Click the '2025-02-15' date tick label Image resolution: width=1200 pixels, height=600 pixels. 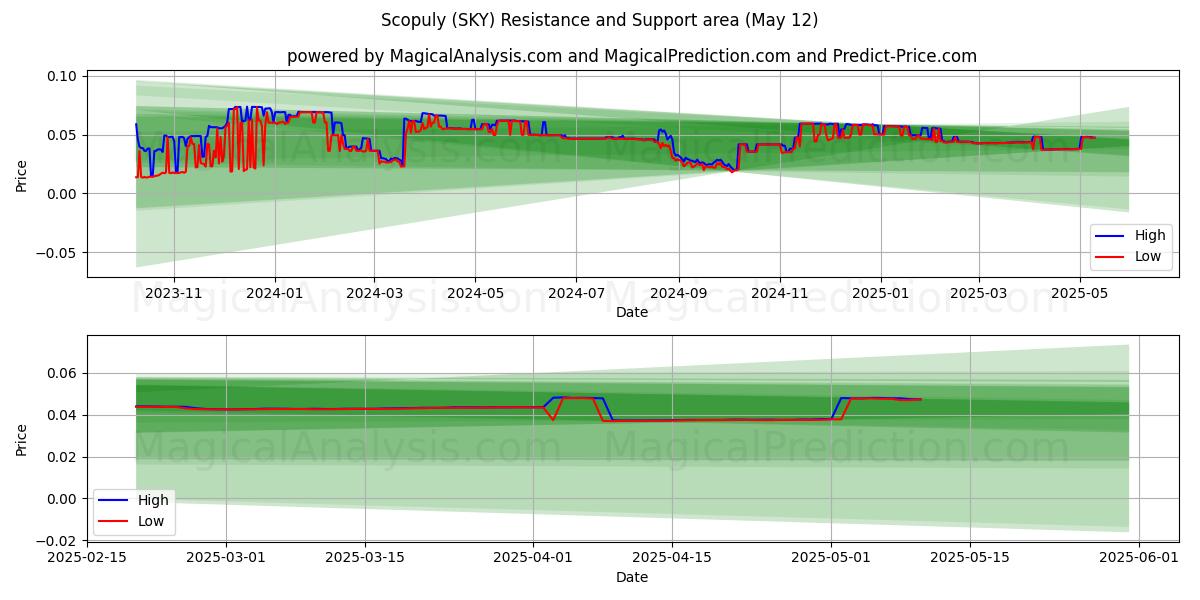tap(87, 558)
